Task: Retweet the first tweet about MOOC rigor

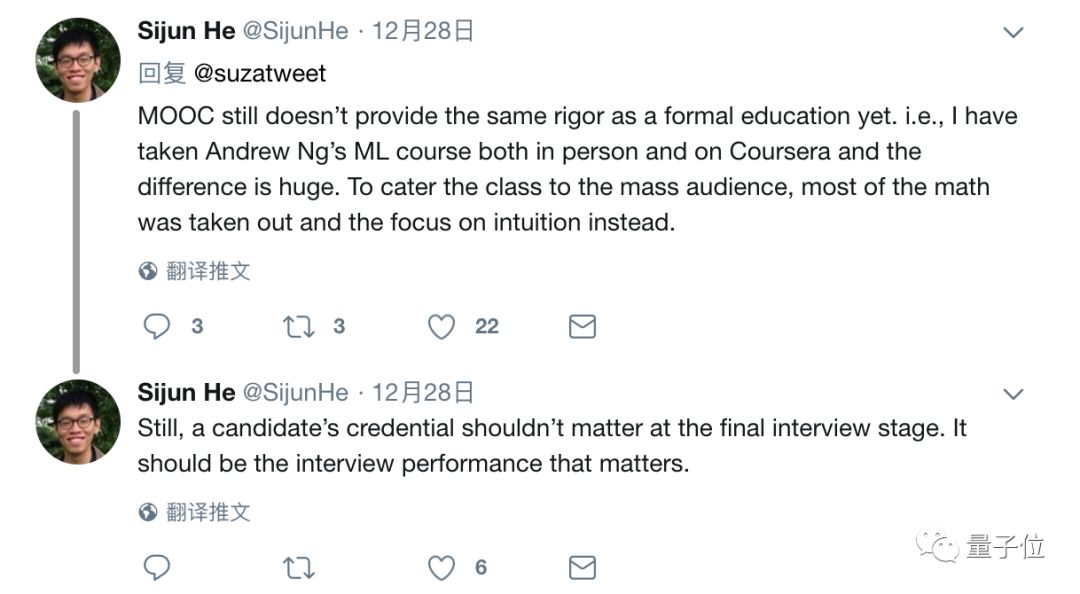Action: click(x=299, y=326)
